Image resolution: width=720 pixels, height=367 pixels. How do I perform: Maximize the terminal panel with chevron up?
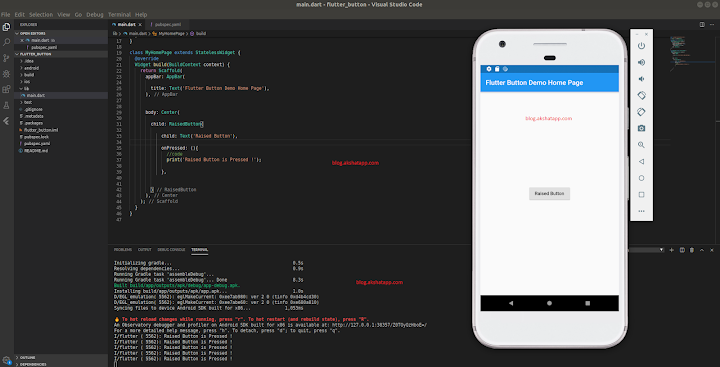point(702,250)
